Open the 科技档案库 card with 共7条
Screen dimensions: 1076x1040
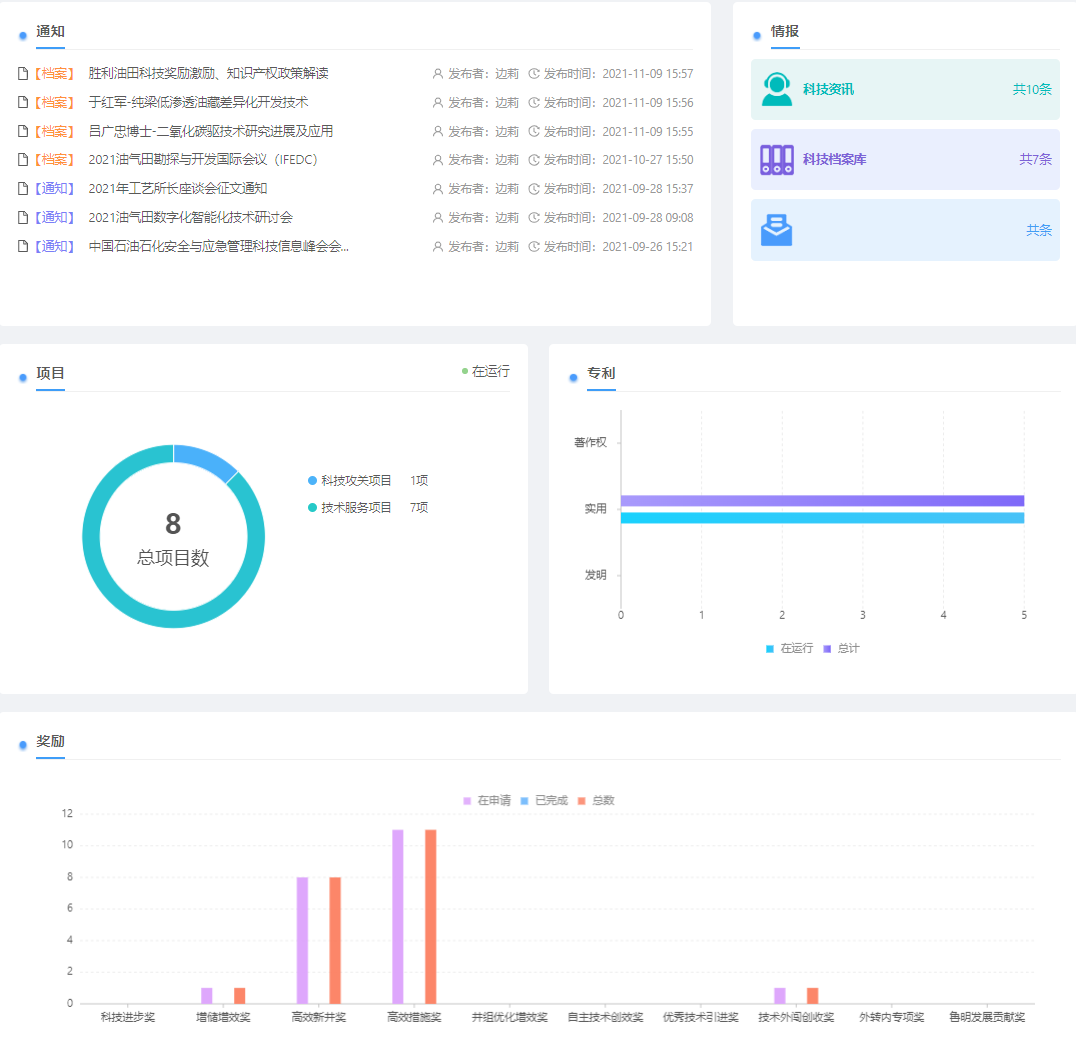tap(905, 160)
